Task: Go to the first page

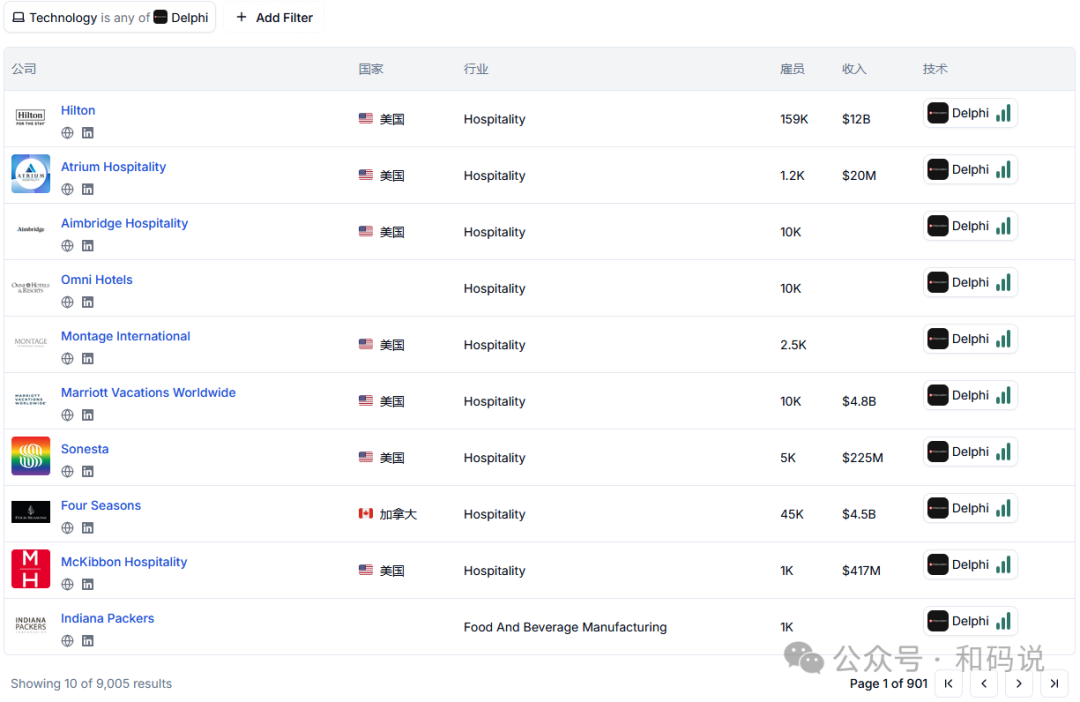Action: coord(948,683)
